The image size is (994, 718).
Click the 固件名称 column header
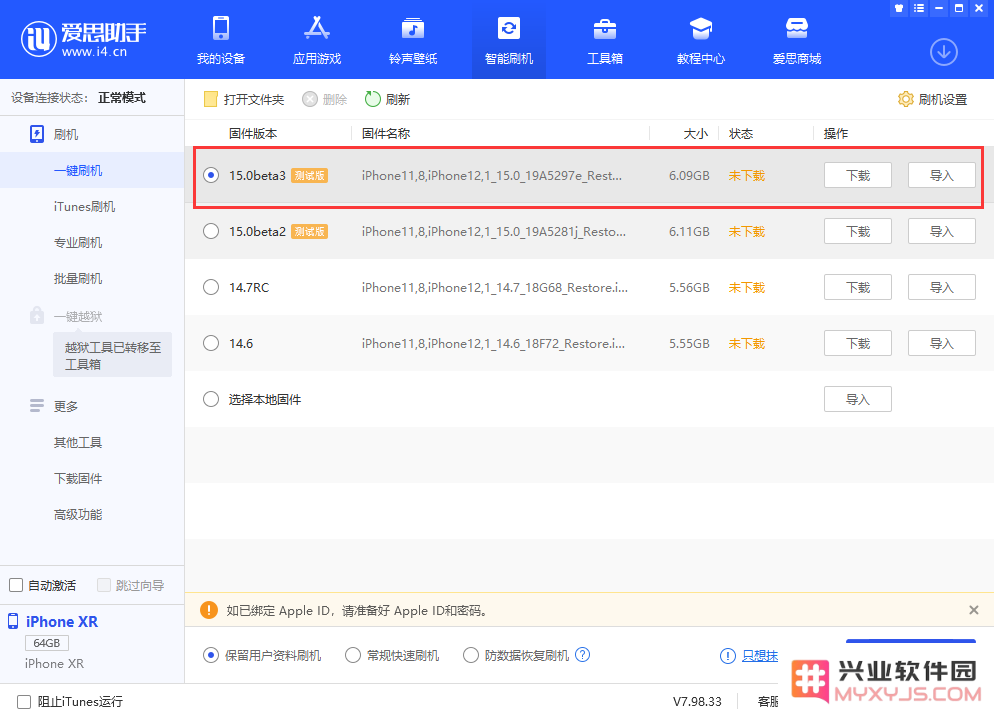386,134
